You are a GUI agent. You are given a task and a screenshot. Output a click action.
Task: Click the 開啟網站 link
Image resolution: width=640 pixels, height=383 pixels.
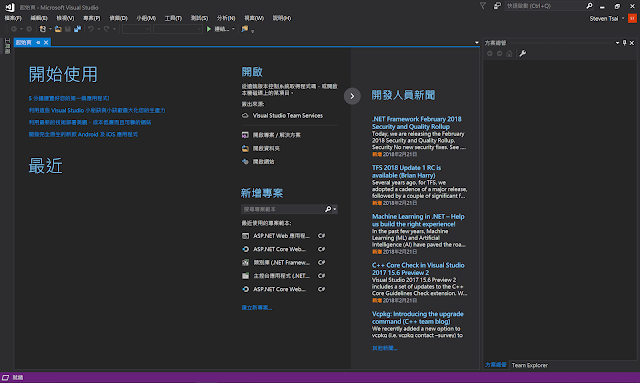pos(263,162)
